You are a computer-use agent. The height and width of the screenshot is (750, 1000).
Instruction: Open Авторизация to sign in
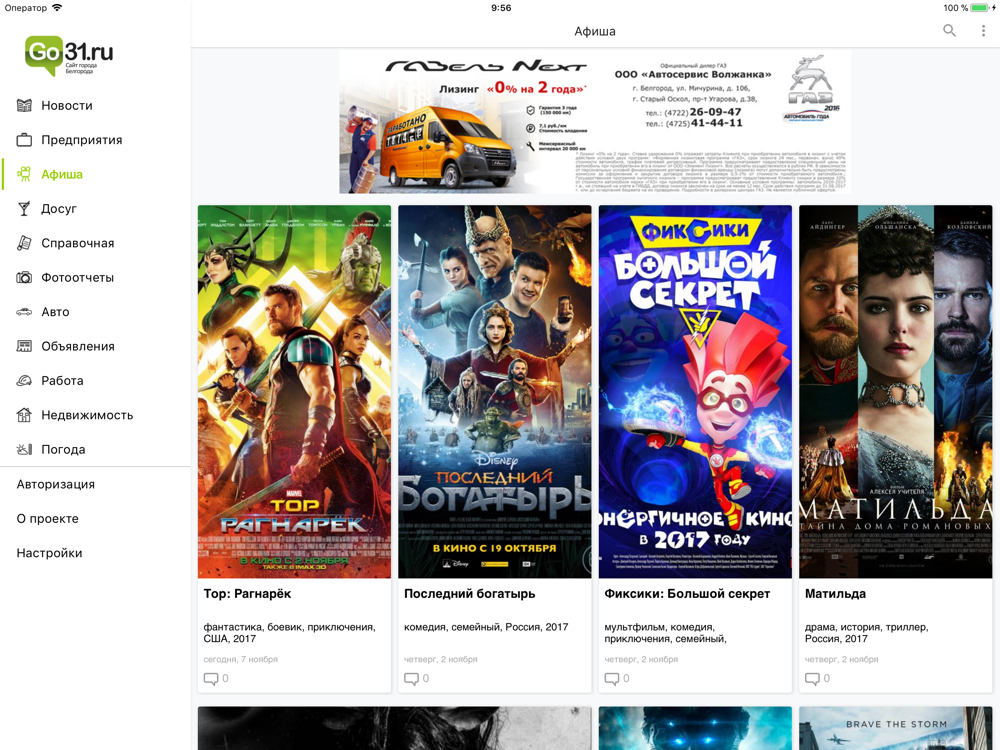(x=55, y=484)
